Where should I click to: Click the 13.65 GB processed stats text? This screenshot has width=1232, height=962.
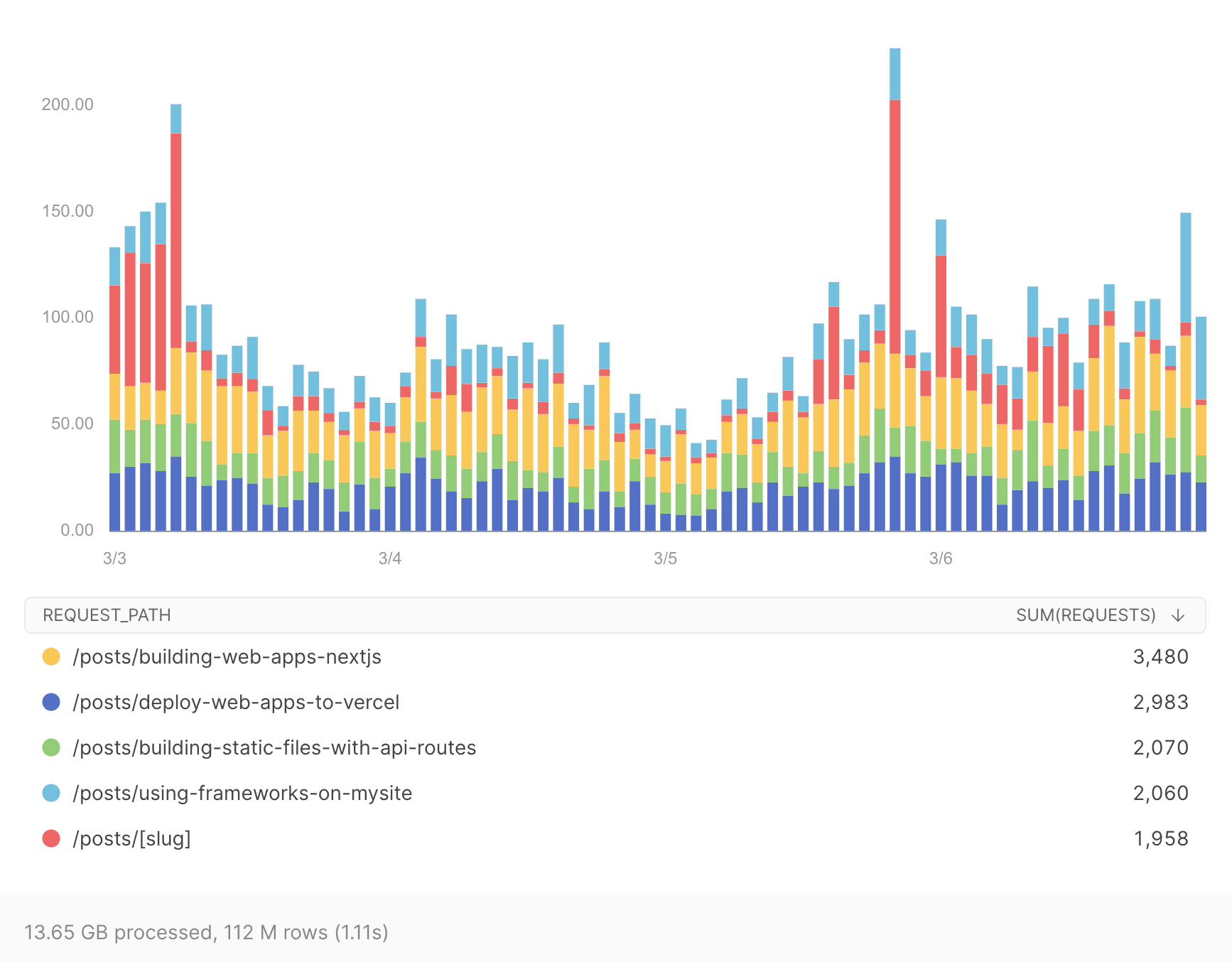click(x=206, y=933)
